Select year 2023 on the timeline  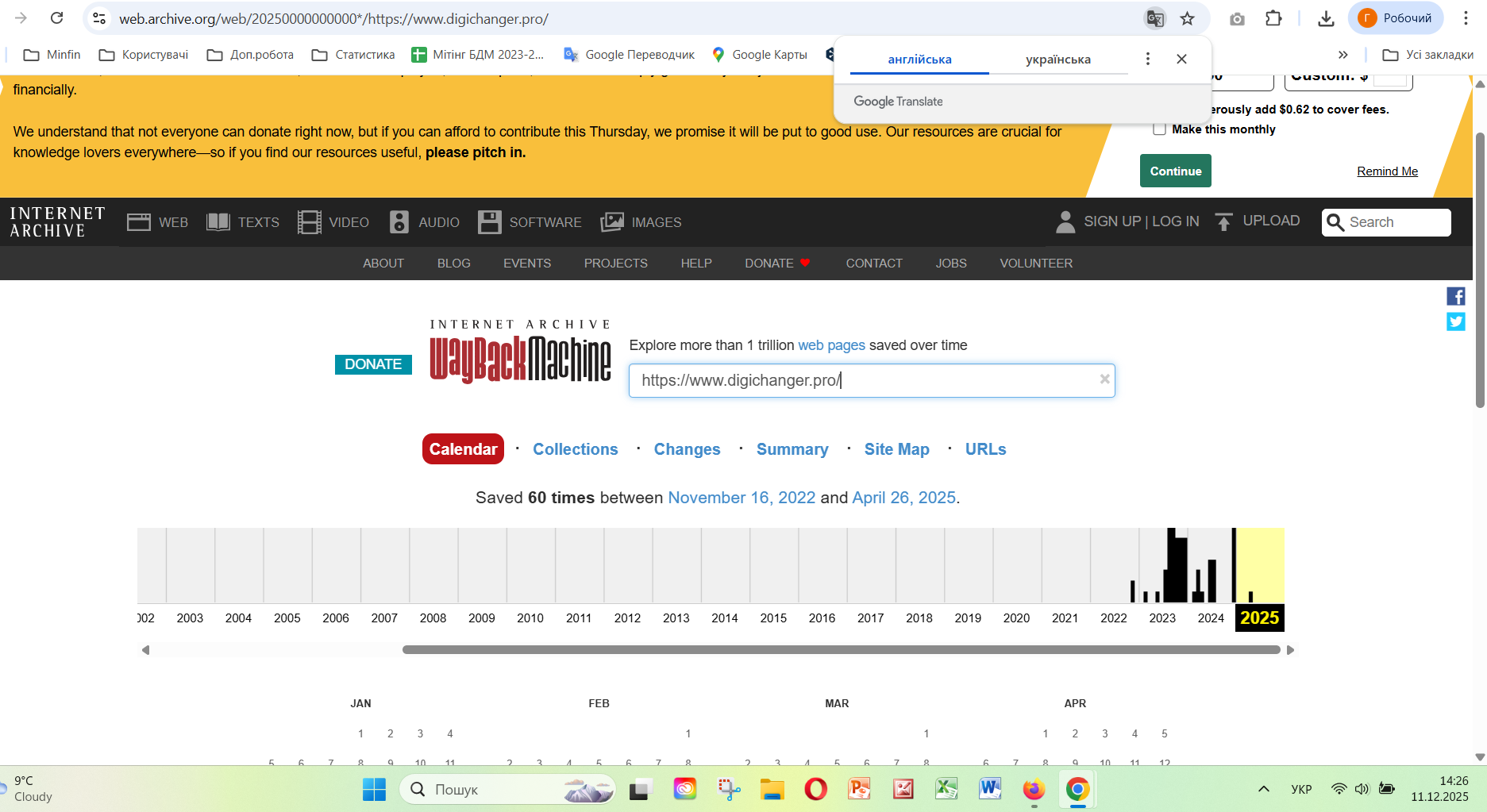1162,618
